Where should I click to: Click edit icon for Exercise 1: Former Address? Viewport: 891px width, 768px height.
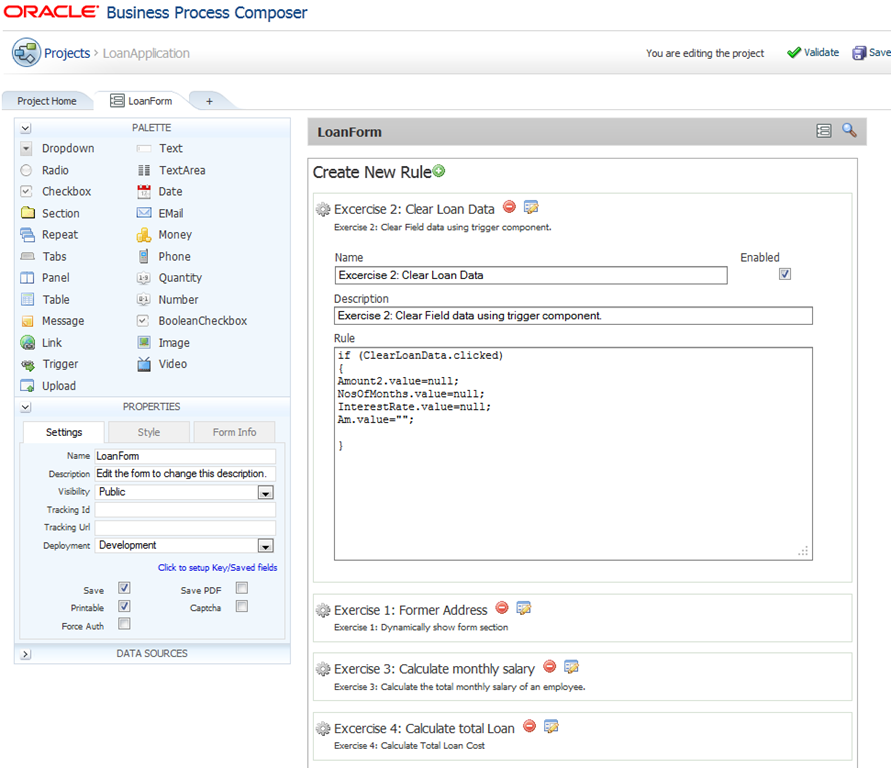pyautogui.click(x=523, y=608)
